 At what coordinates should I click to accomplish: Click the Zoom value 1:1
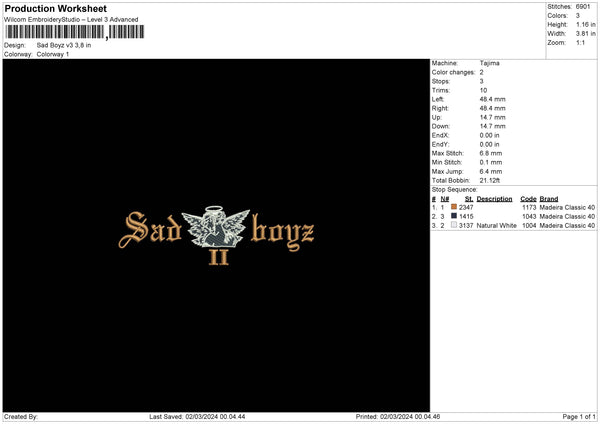[580, 42]
